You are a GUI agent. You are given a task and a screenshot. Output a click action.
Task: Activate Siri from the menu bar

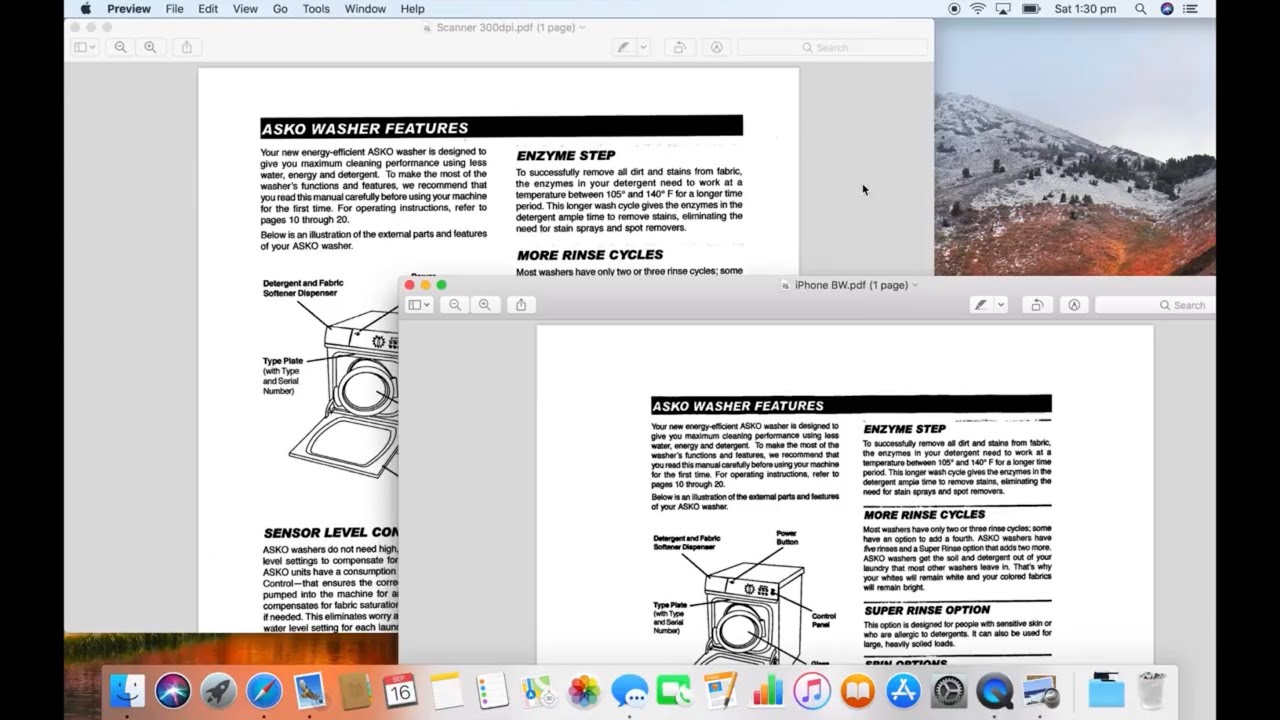pos(1167,9)
